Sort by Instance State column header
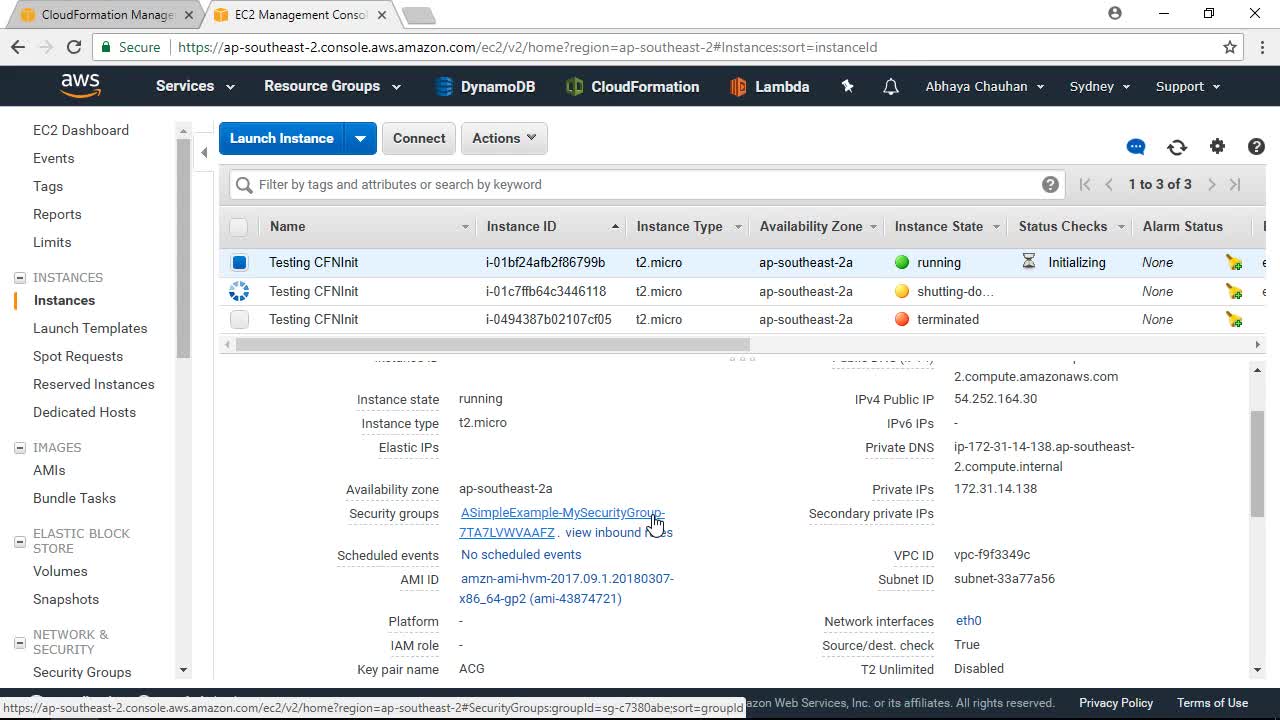 [947, 227]
